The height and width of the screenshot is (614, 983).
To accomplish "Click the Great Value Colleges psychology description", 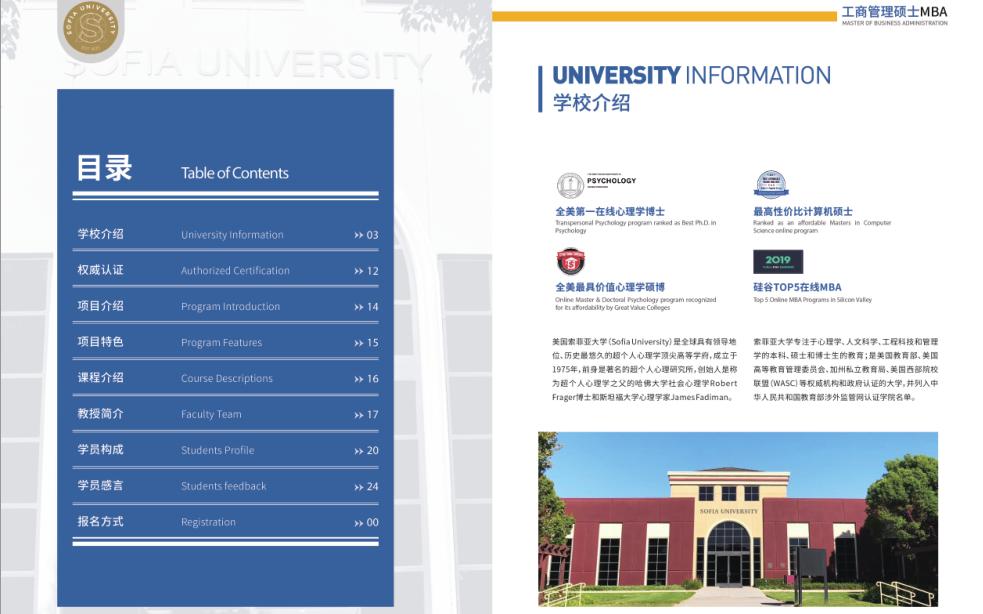I will pos(635,304).
